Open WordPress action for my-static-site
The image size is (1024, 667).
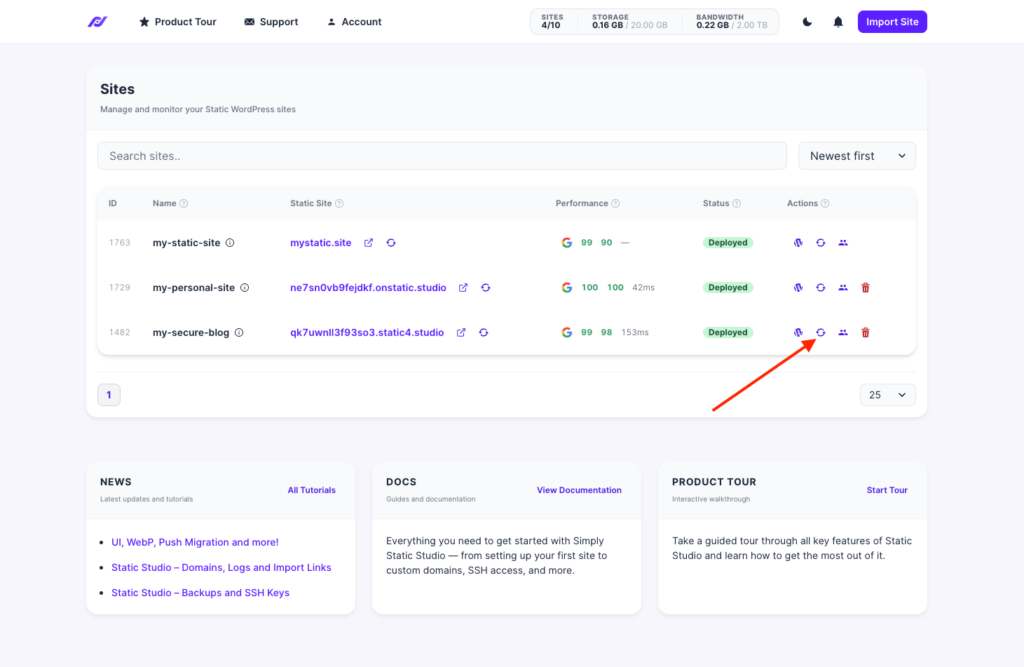798,242
